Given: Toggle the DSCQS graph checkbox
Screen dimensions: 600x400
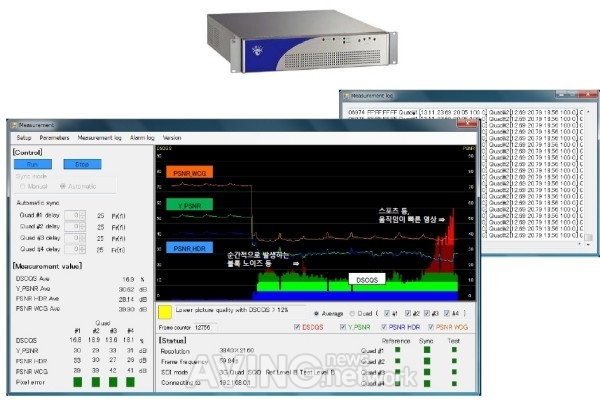Looking at the screenshot, I should point(297,327).
